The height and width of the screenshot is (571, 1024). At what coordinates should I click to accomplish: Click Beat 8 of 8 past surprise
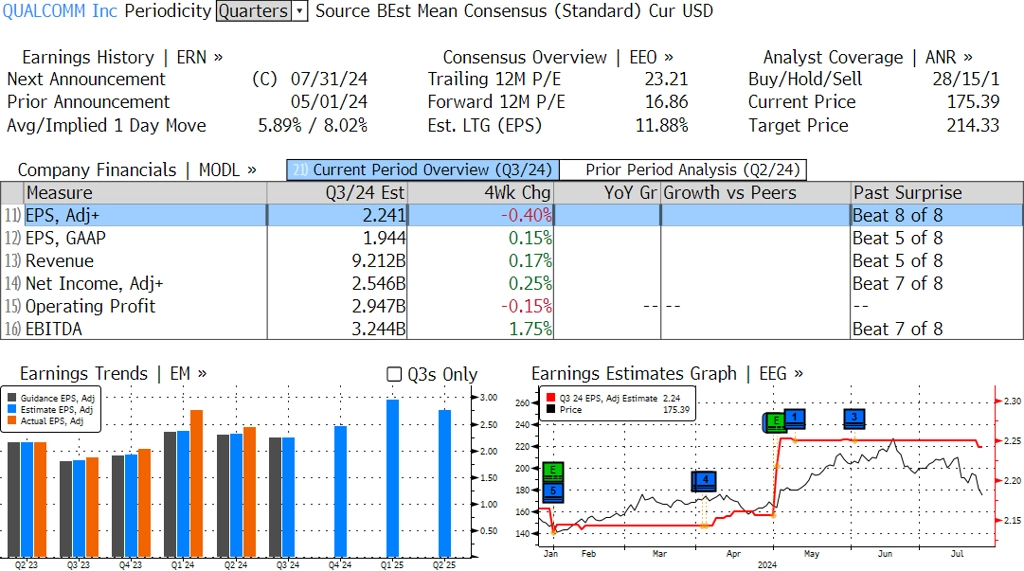coord(897,215)
